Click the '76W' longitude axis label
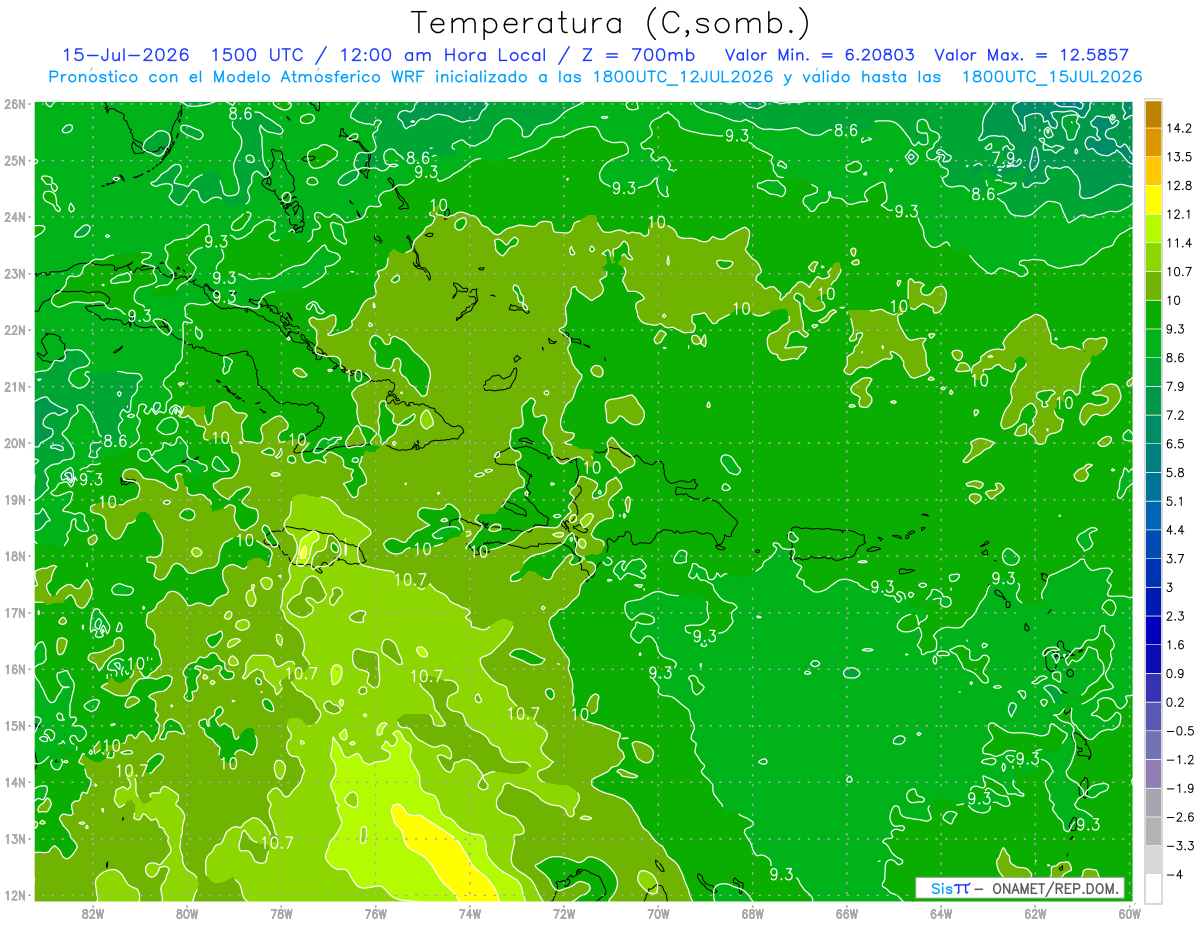Screen dimensions: 1200x927 (x=376, y=913)
